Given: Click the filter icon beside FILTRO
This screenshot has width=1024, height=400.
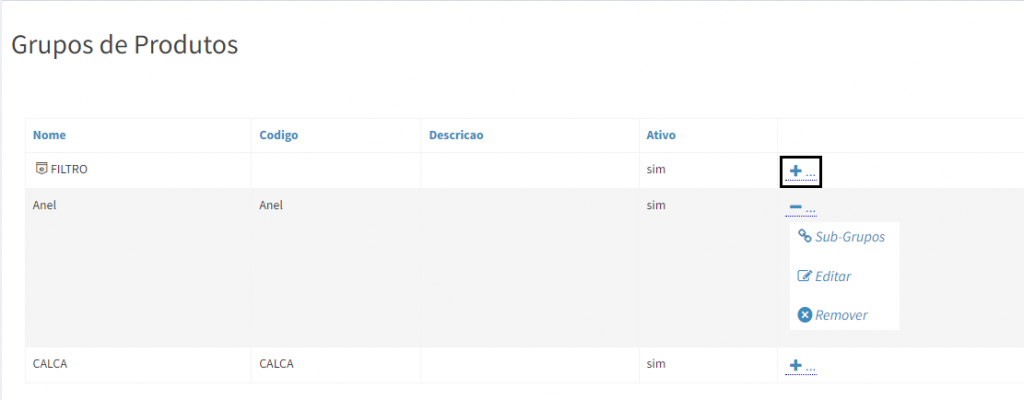Looking at the screenshot, I should coord(41,169).
